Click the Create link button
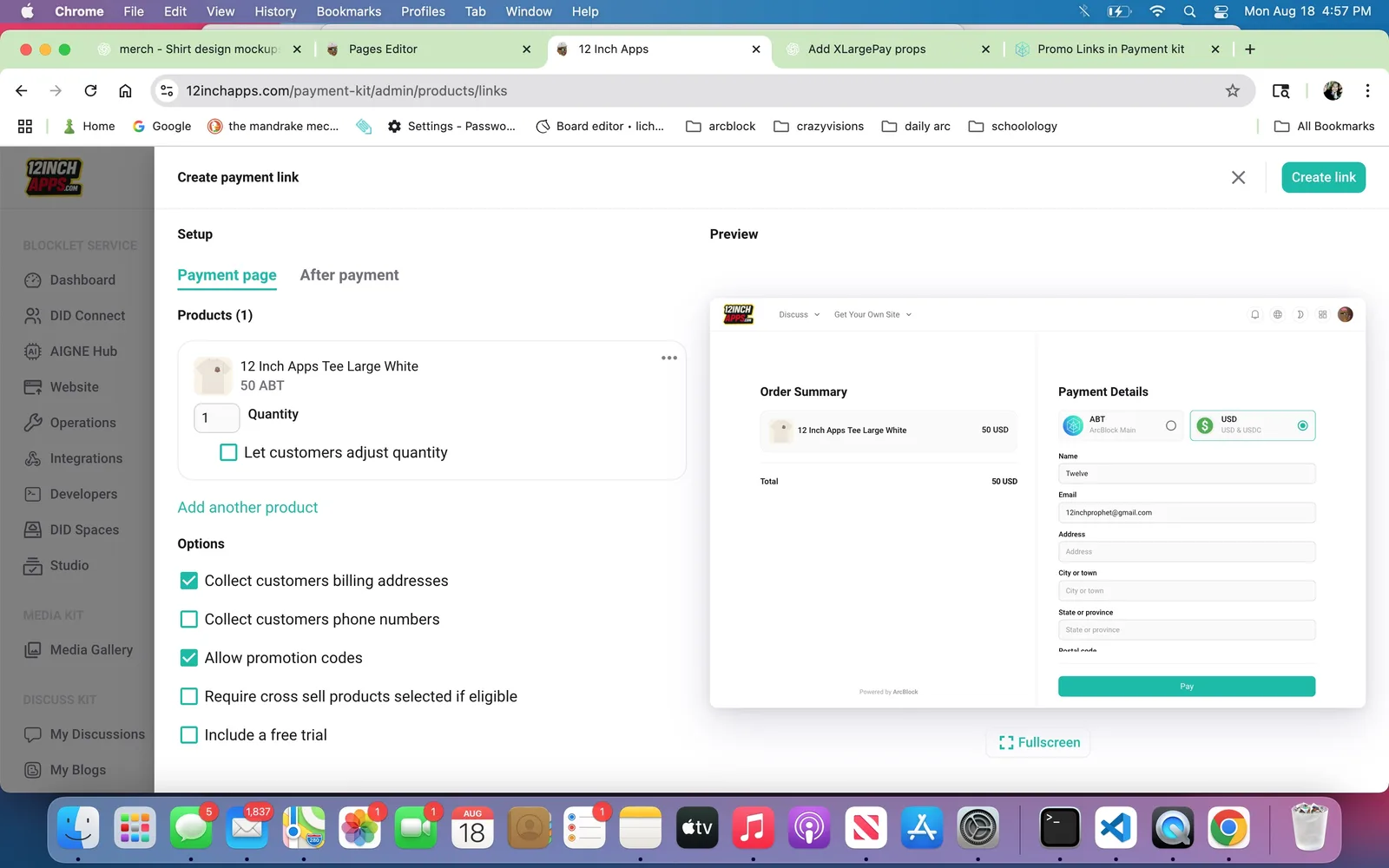The width and height of the screenshot is (1389, 868). (x=1323, y=177)
